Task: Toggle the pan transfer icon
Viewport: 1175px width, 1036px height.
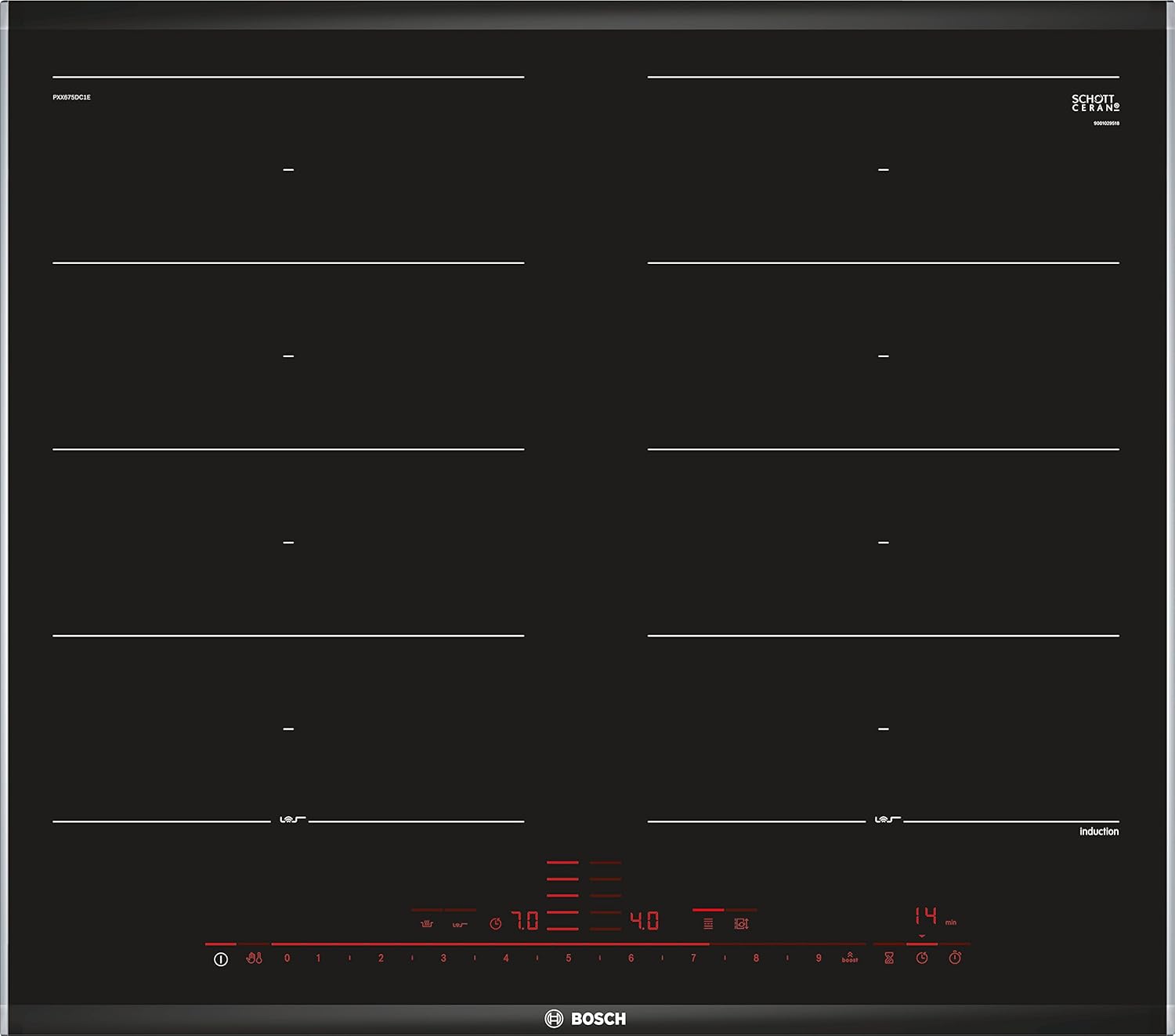Action: (741, 924)
